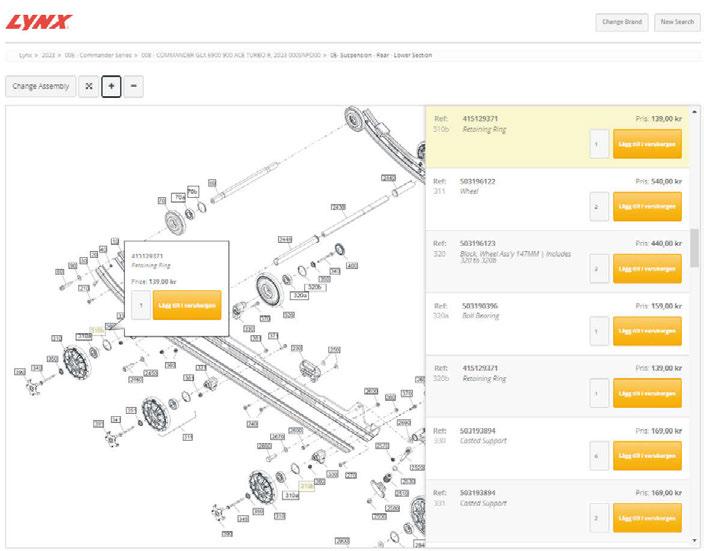This screenshot has height=551, width=704.
Task: Click the LYNX logo
Action: coord(39,22)
